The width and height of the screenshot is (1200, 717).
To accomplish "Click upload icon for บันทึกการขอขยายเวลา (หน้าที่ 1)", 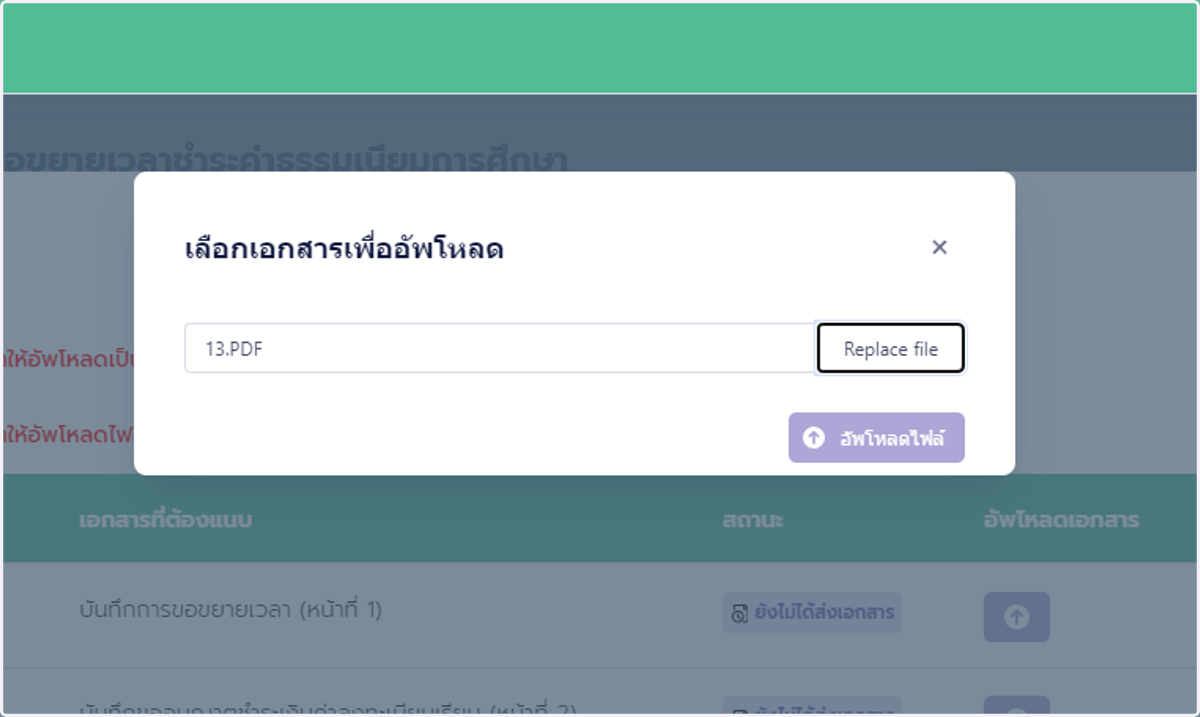I will (x=1017, y=617).
